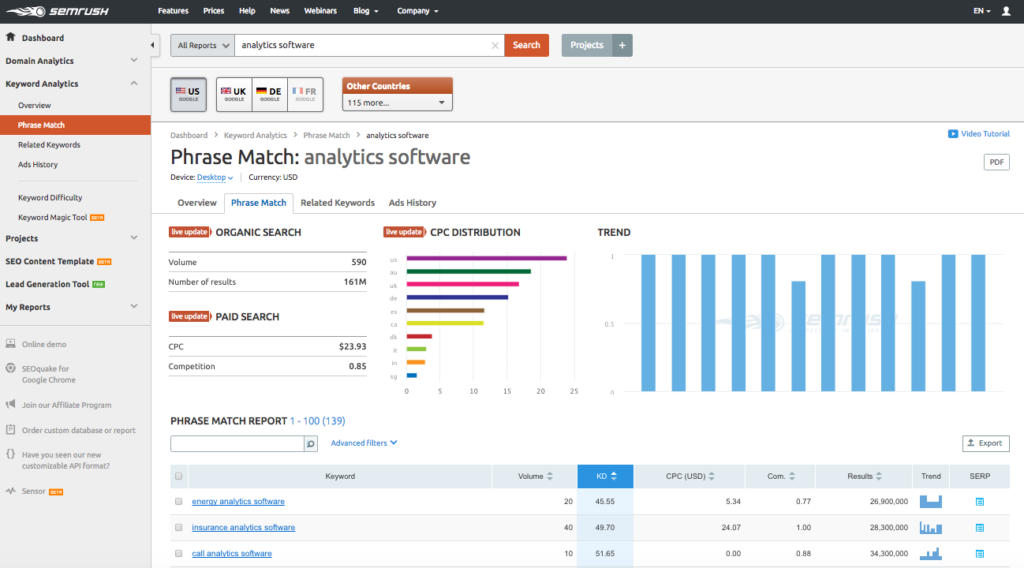Click the first blue Trend chart bar
Viewport: 1024px width, 568px height.
coord(648,323)
